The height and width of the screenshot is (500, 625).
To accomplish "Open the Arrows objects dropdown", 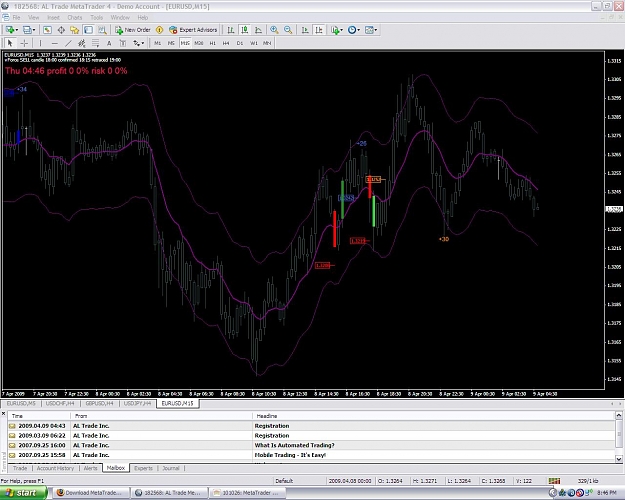I will [x=138, y=43].
